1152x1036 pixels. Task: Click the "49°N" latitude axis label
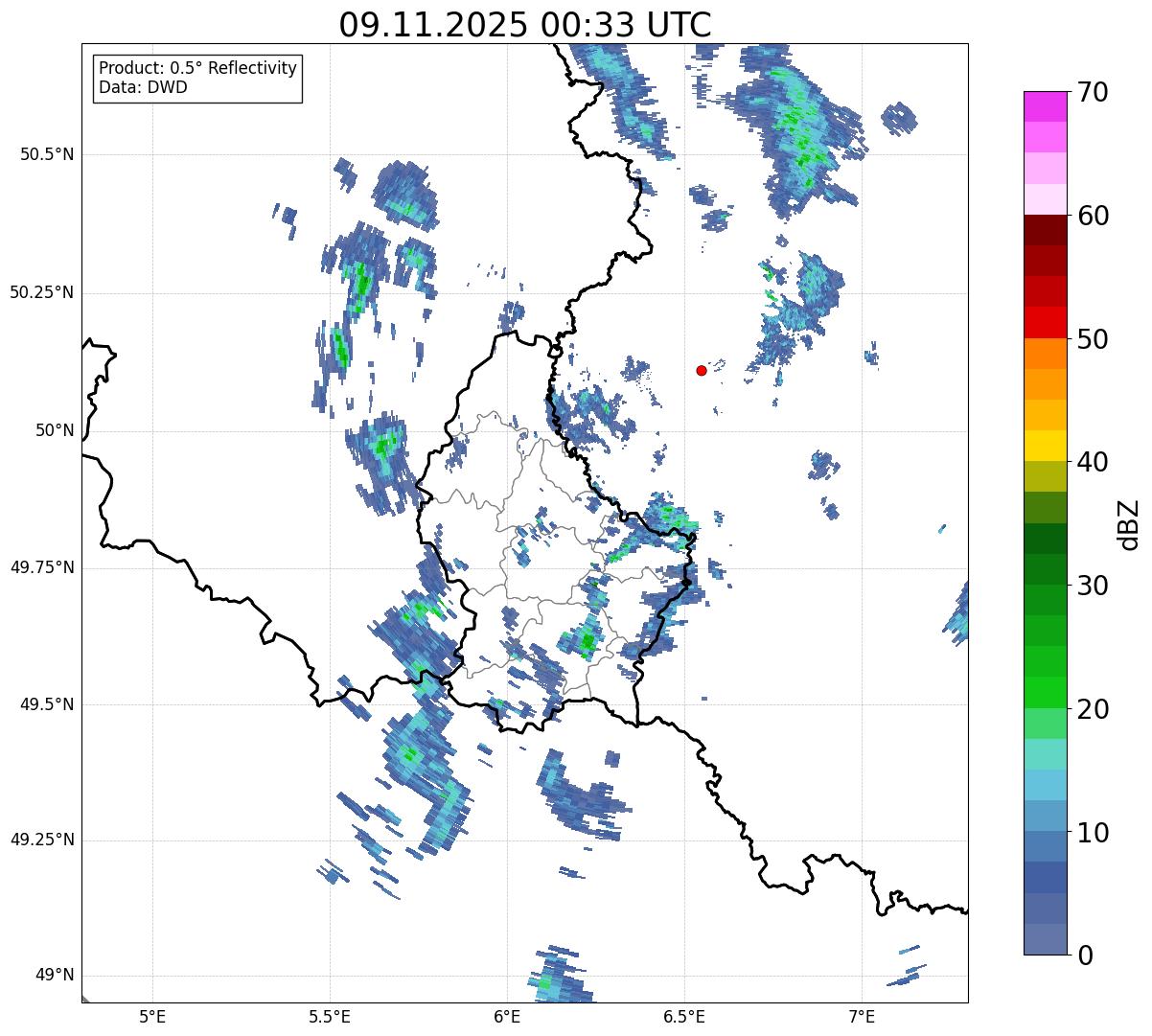point(54,976)
